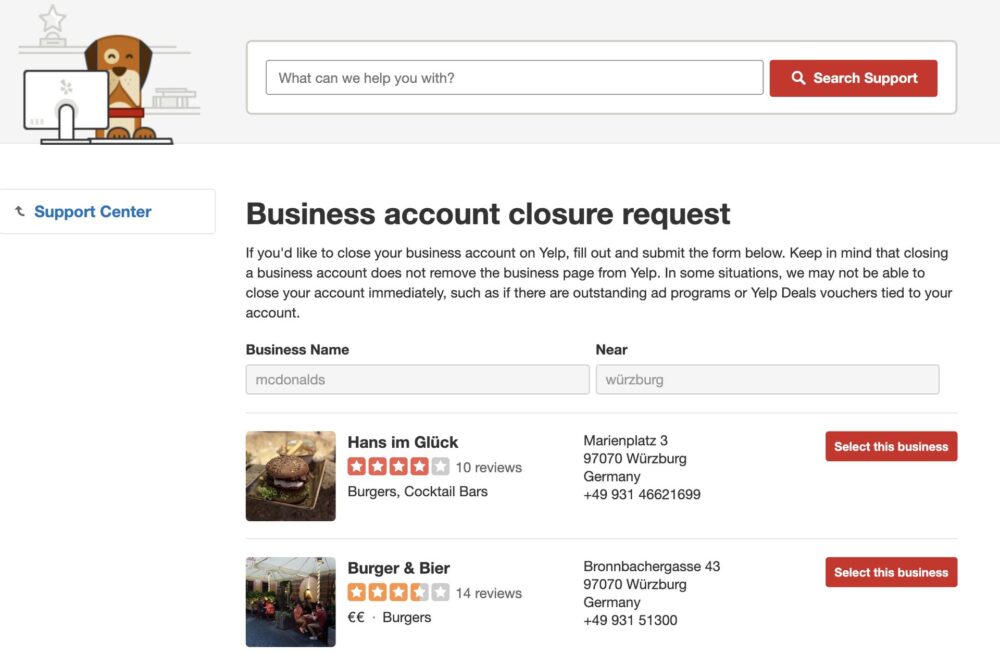Viewport: 1000px width, 654px height.
Task: Go back to Support Center
Action: click(x=93, y=212)
